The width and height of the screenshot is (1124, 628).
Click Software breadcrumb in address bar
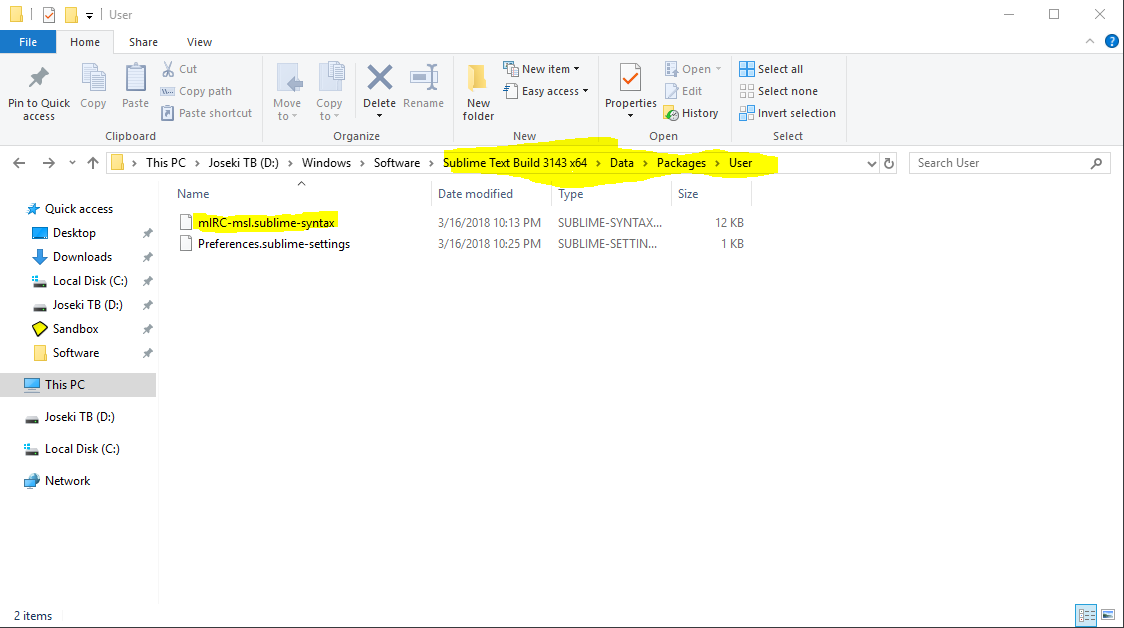(x=397, y=163)
